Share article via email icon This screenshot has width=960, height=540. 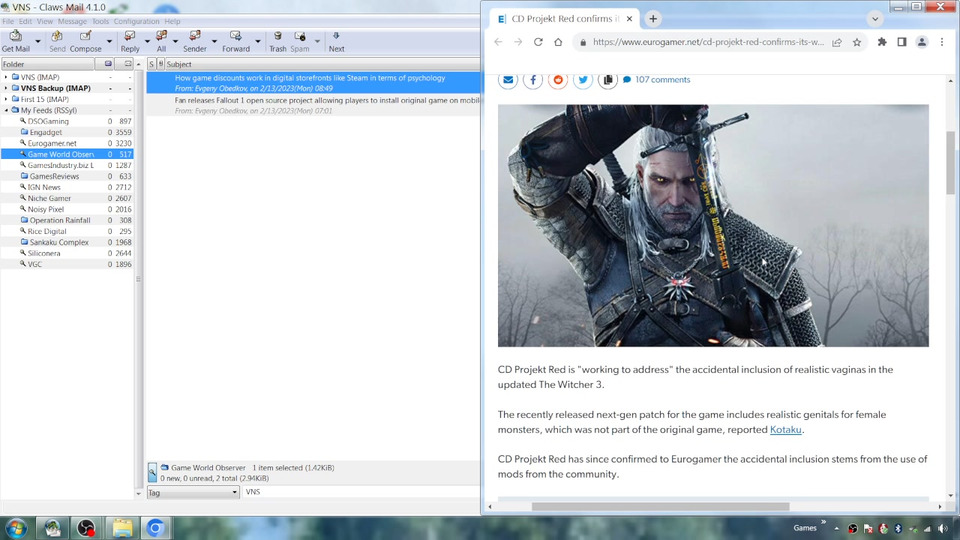508,80
